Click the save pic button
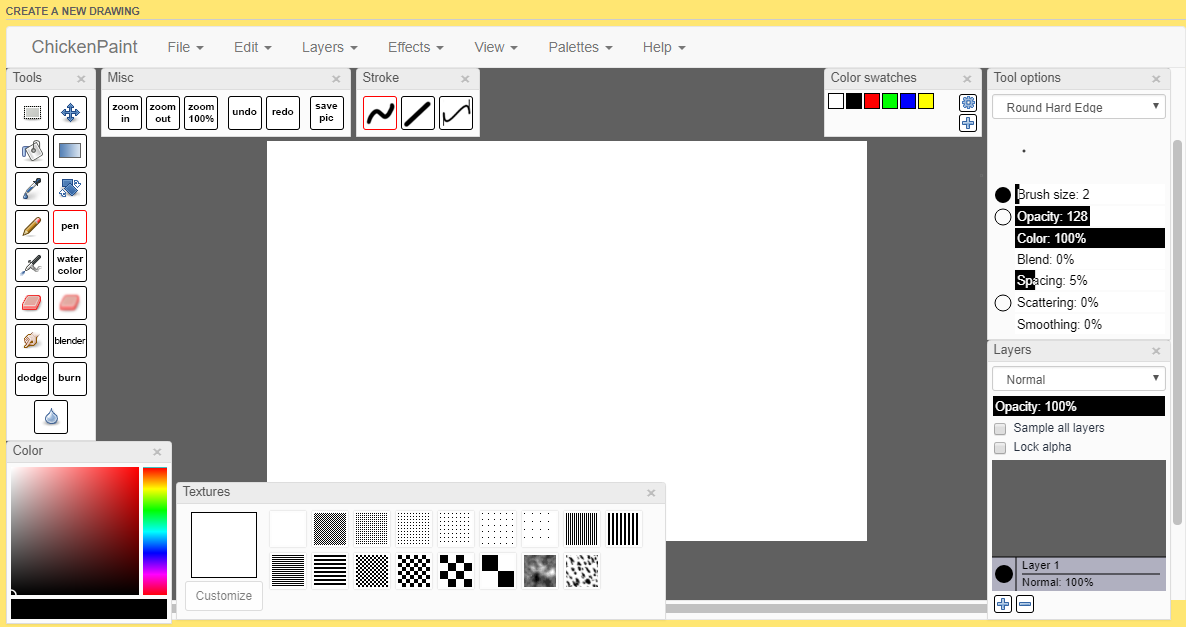The height and width of the screenshot is (627, 1186). 327,113
